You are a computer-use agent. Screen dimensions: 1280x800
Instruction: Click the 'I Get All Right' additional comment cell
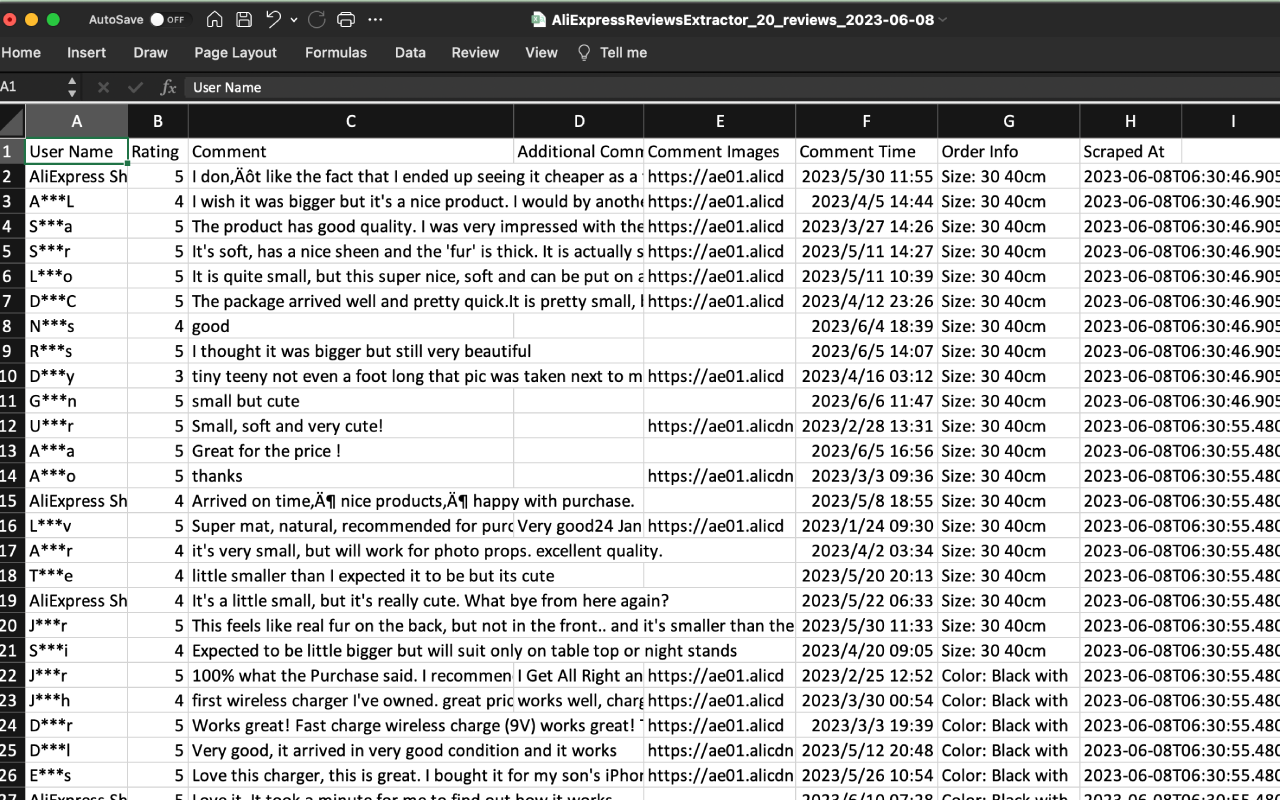[579, 676]
